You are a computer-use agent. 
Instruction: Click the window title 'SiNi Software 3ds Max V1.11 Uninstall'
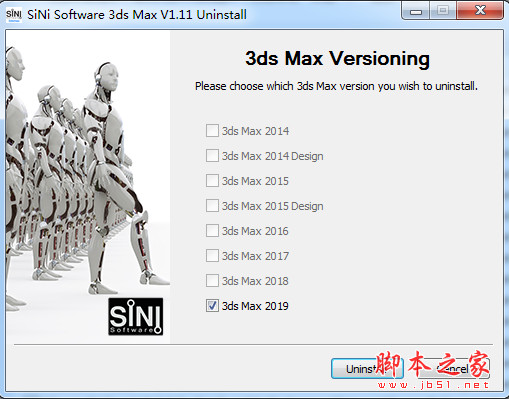click(137, 15)
